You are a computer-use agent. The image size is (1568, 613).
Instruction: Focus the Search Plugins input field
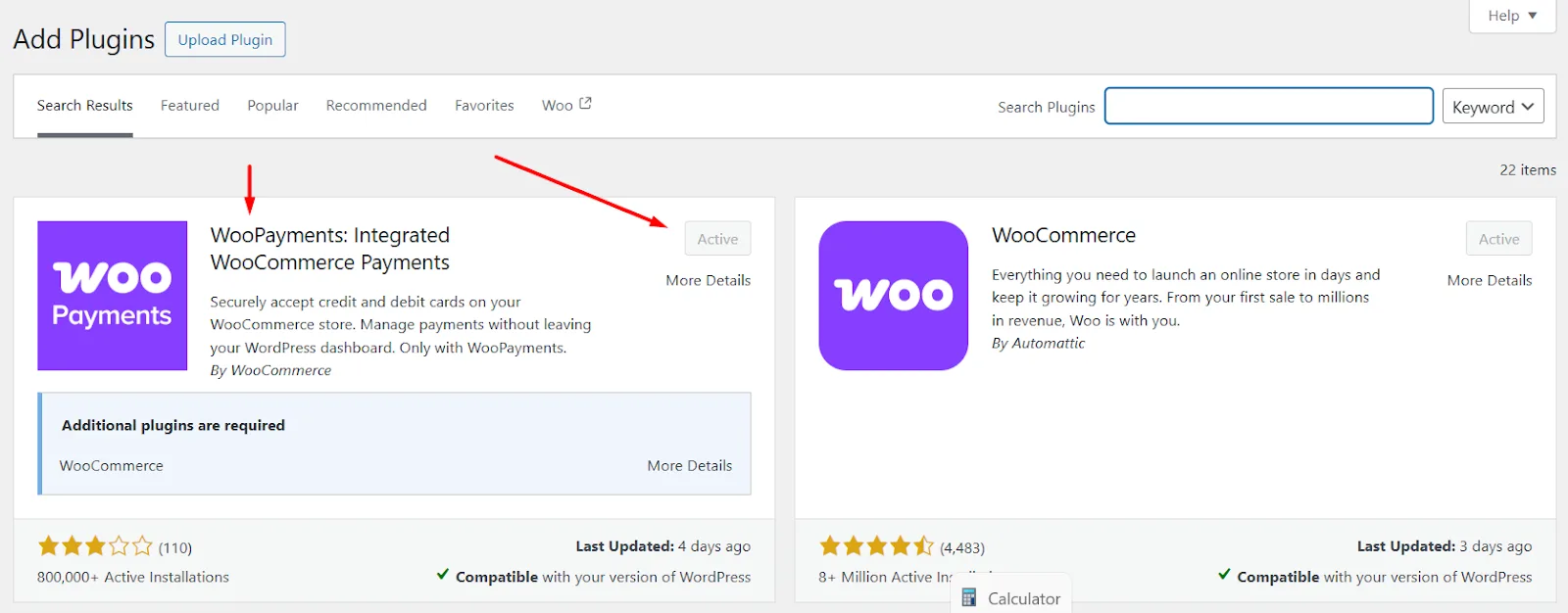pos(1269,106)
